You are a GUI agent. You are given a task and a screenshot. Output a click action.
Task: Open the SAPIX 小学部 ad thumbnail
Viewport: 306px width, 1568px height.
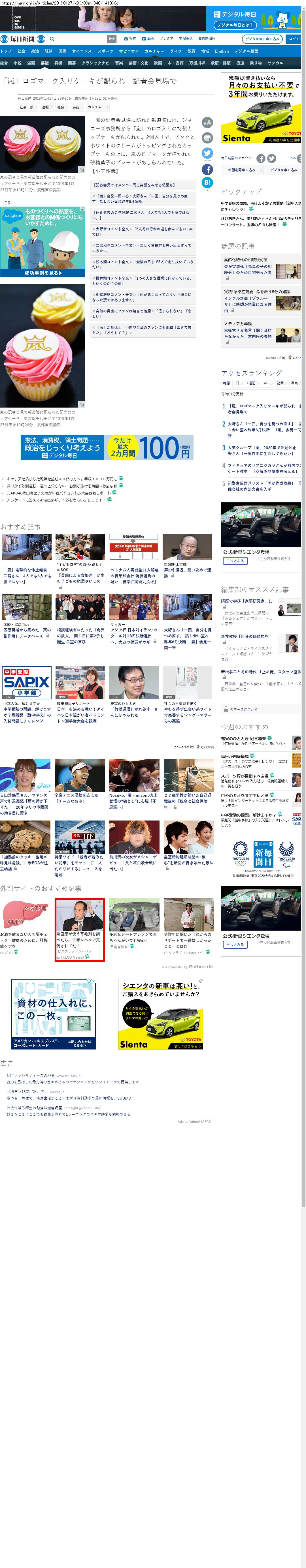pos(26,682)
